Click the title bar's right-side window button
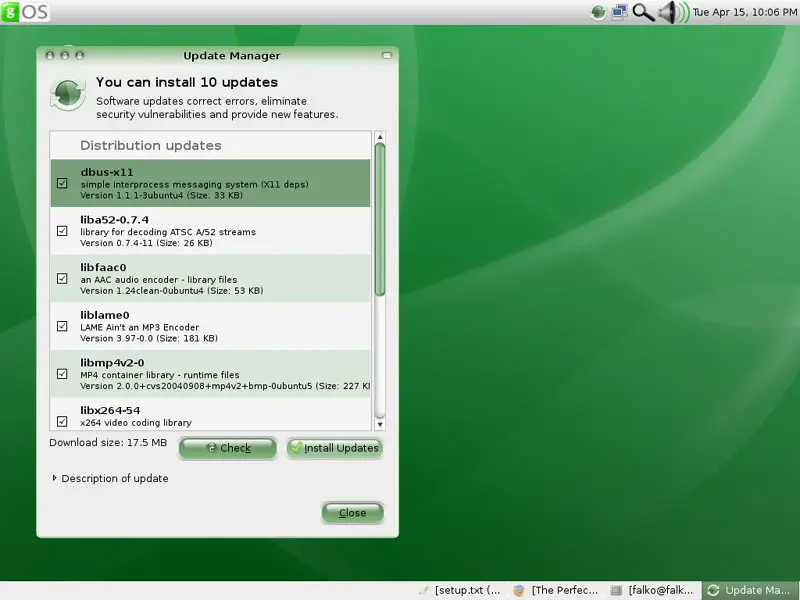 (387, 55)
